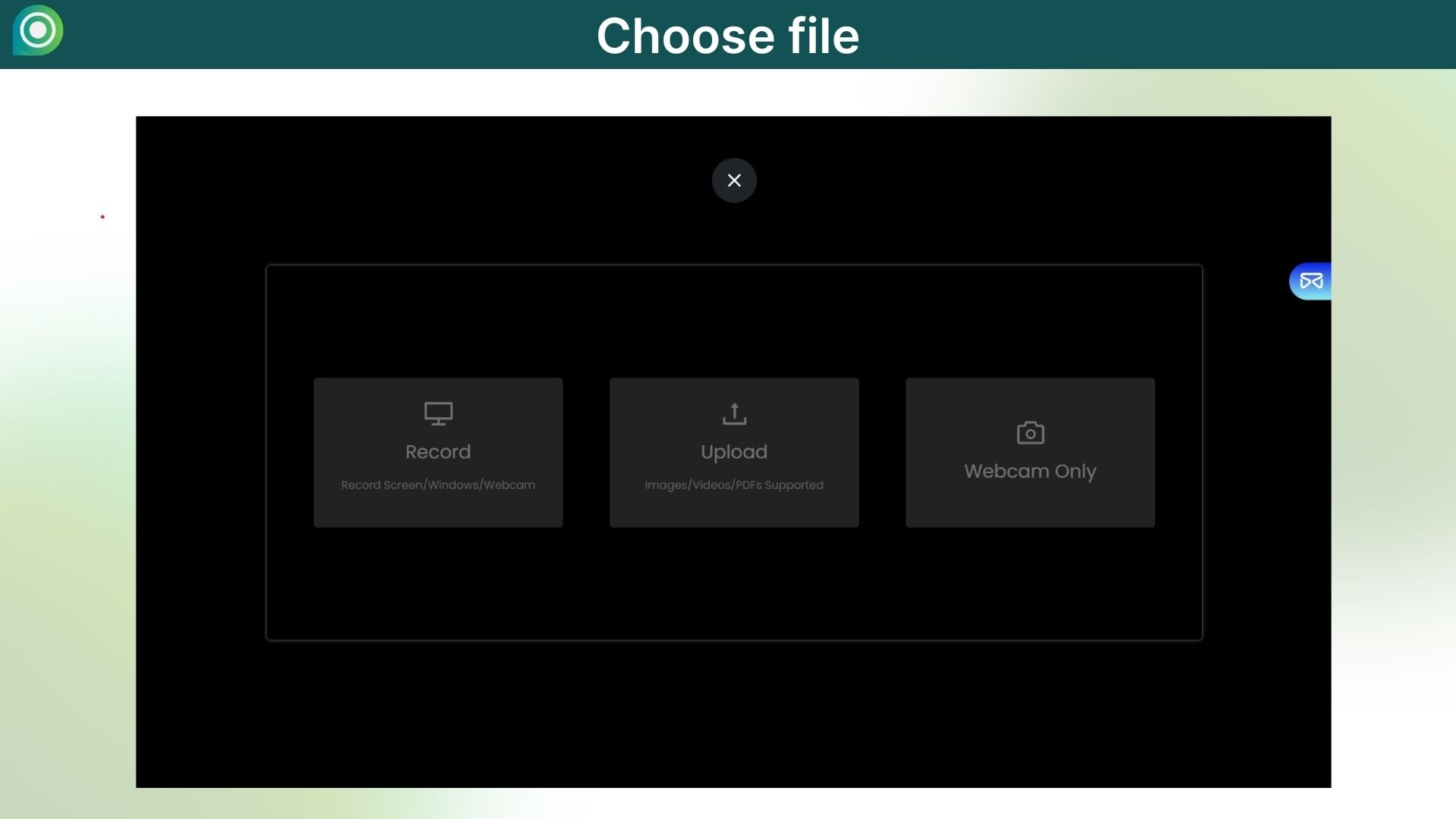The height and width of the screenshot is (819, 1456).
Task: Select the Webcam Only option
Action: coord(1030,471)
